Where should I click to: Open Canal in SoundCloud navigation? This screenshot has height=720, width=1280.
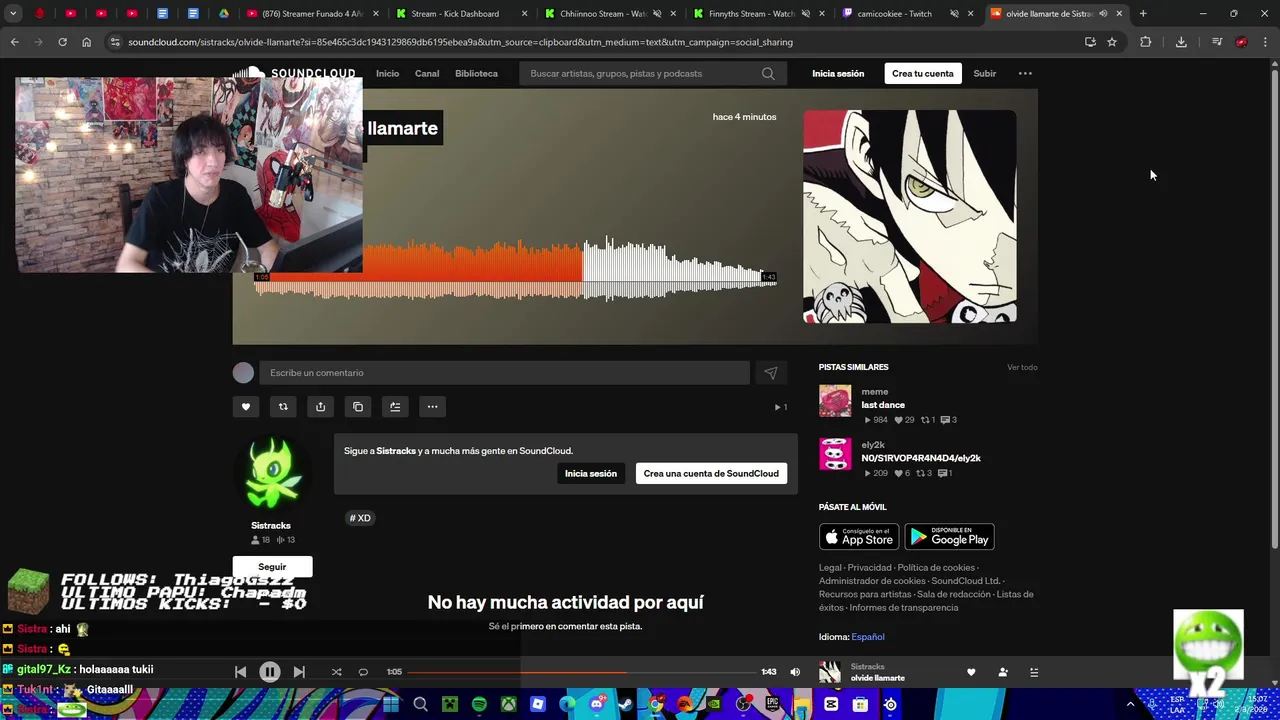click(427, 74)
